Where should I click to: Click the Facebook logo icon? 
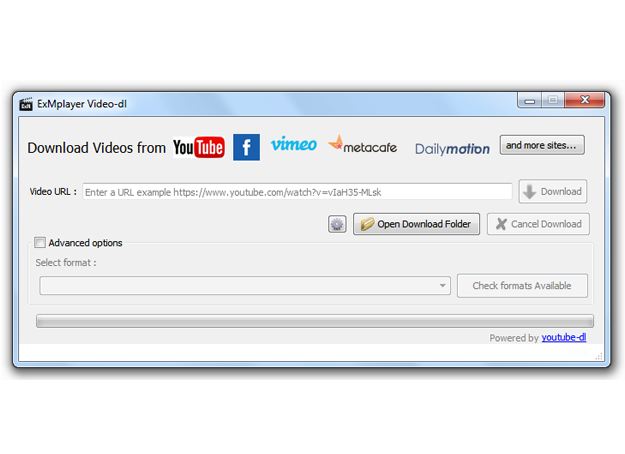[x=246, y=147]
